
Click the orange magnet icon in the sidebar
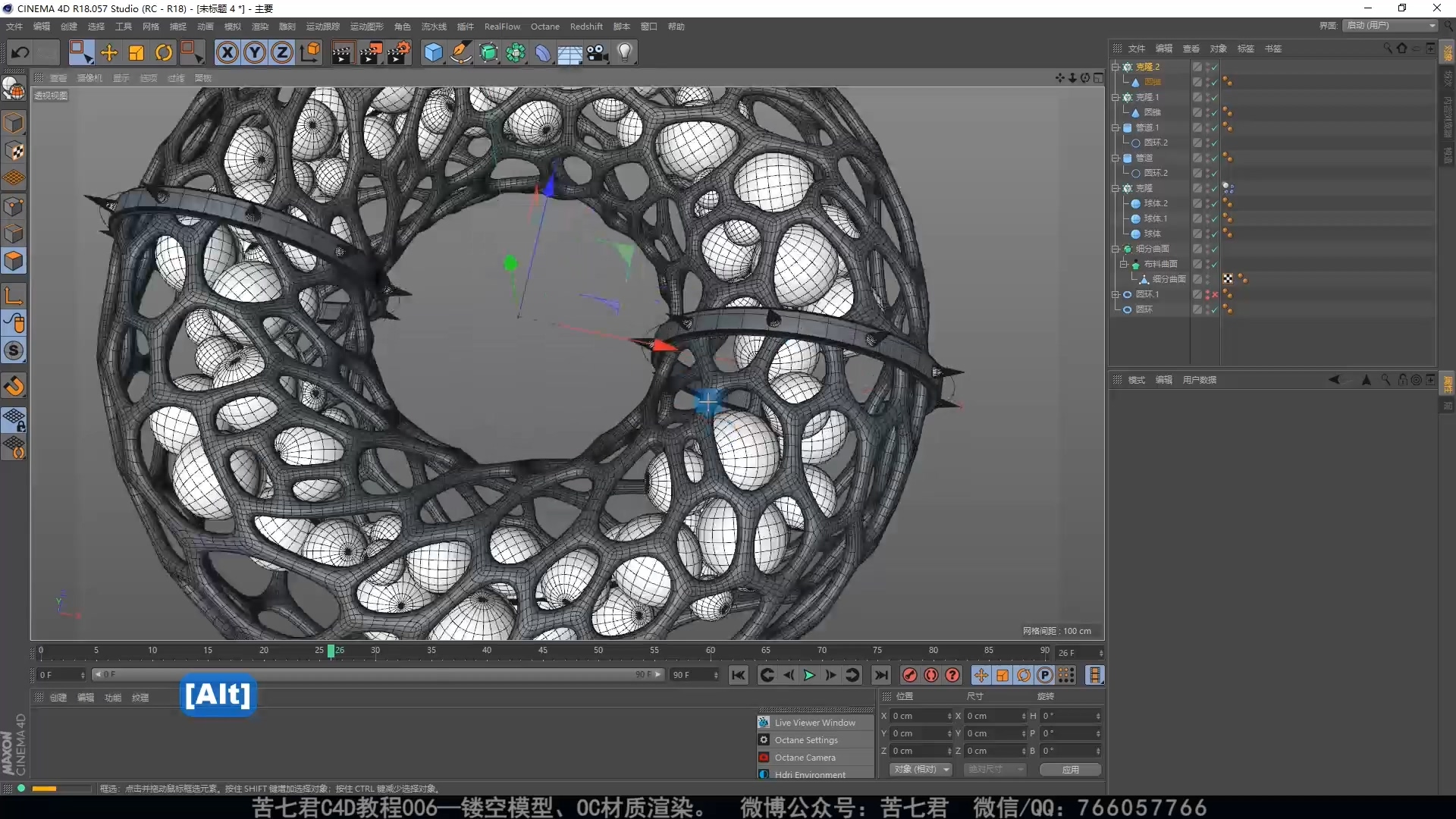click(x=14, y=387)
